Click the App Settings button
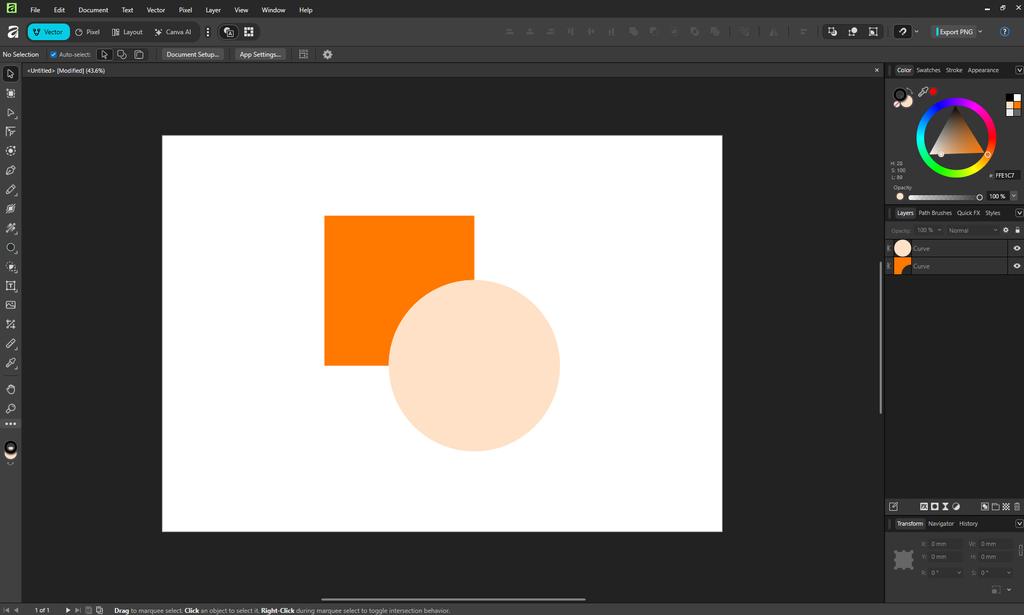 coord(260,55)
